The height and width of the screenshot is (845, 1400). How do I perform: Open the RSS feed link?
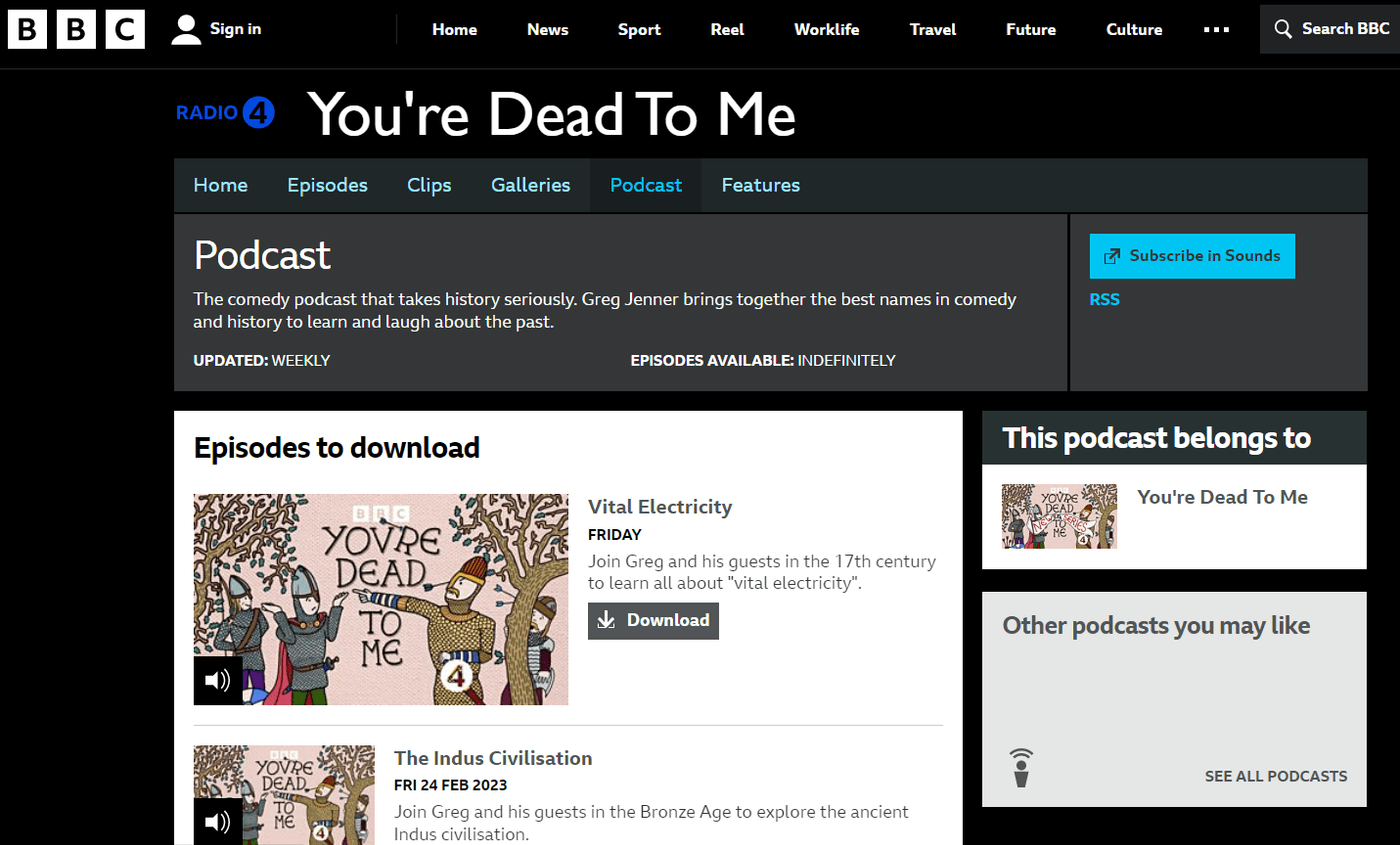1105,299
